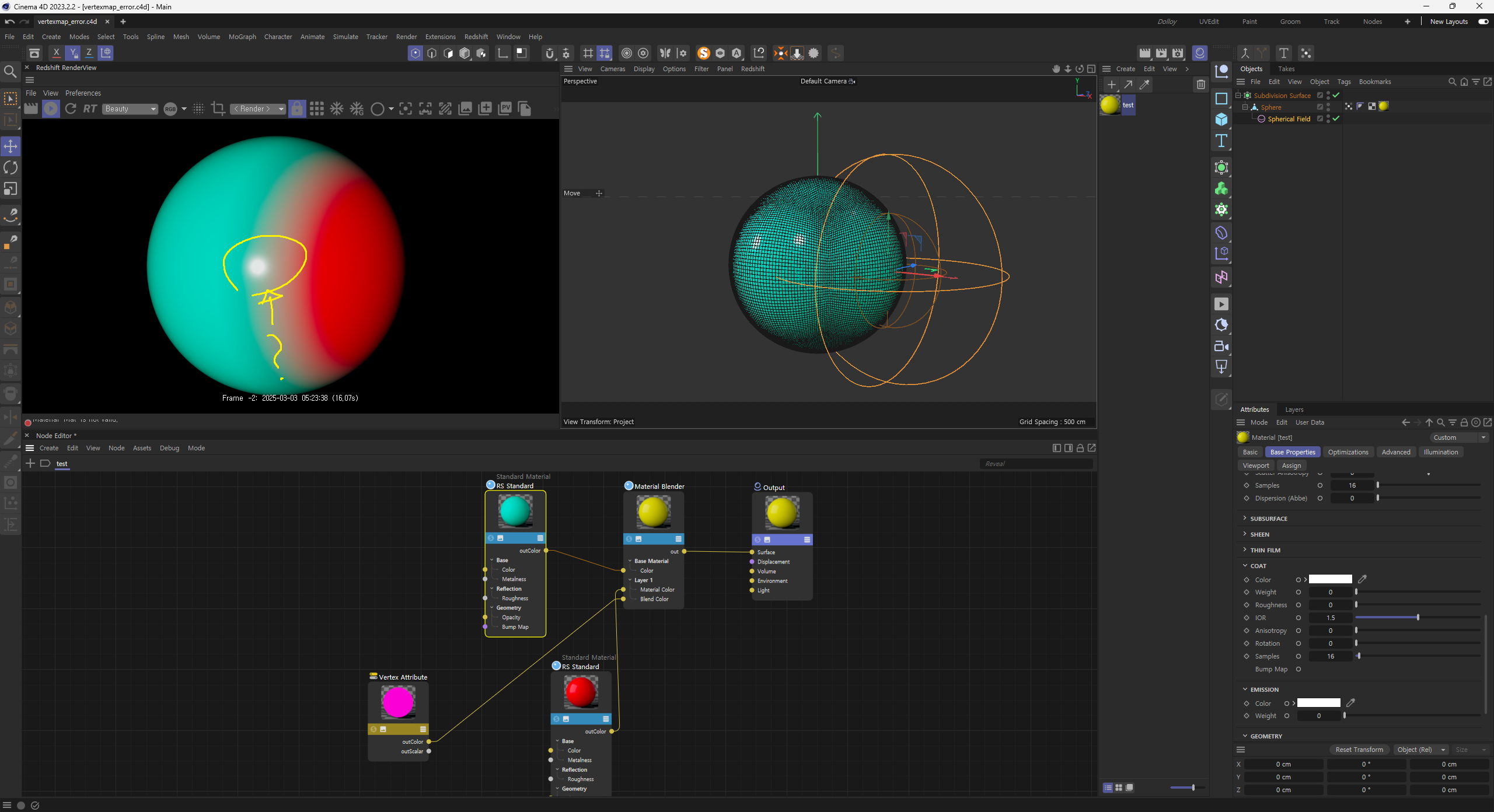Click the snowflake freeze tessellation icon

(337, 108)
